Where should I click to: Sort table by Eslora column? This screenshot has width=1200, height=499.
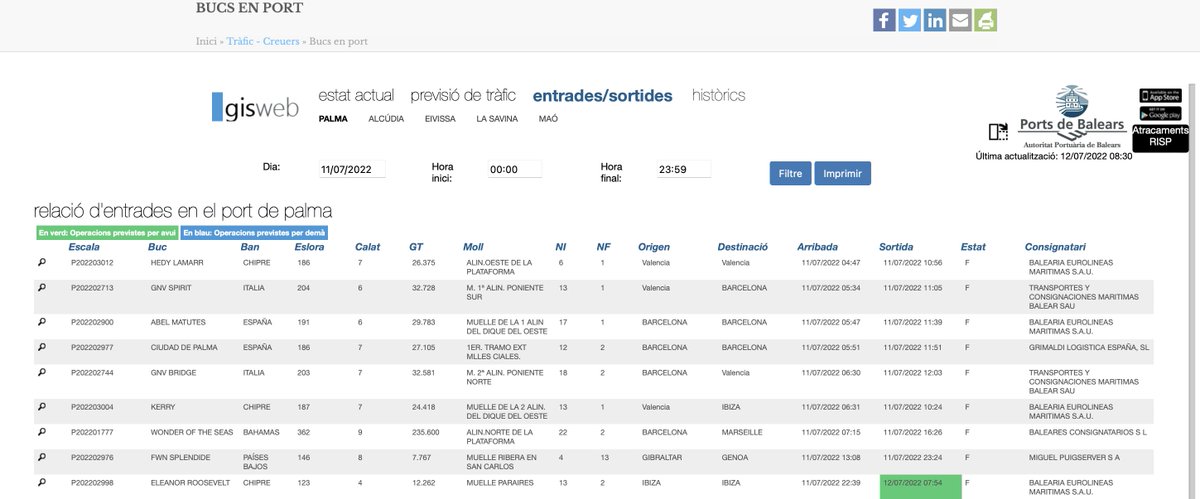click(x=309, y=246)
